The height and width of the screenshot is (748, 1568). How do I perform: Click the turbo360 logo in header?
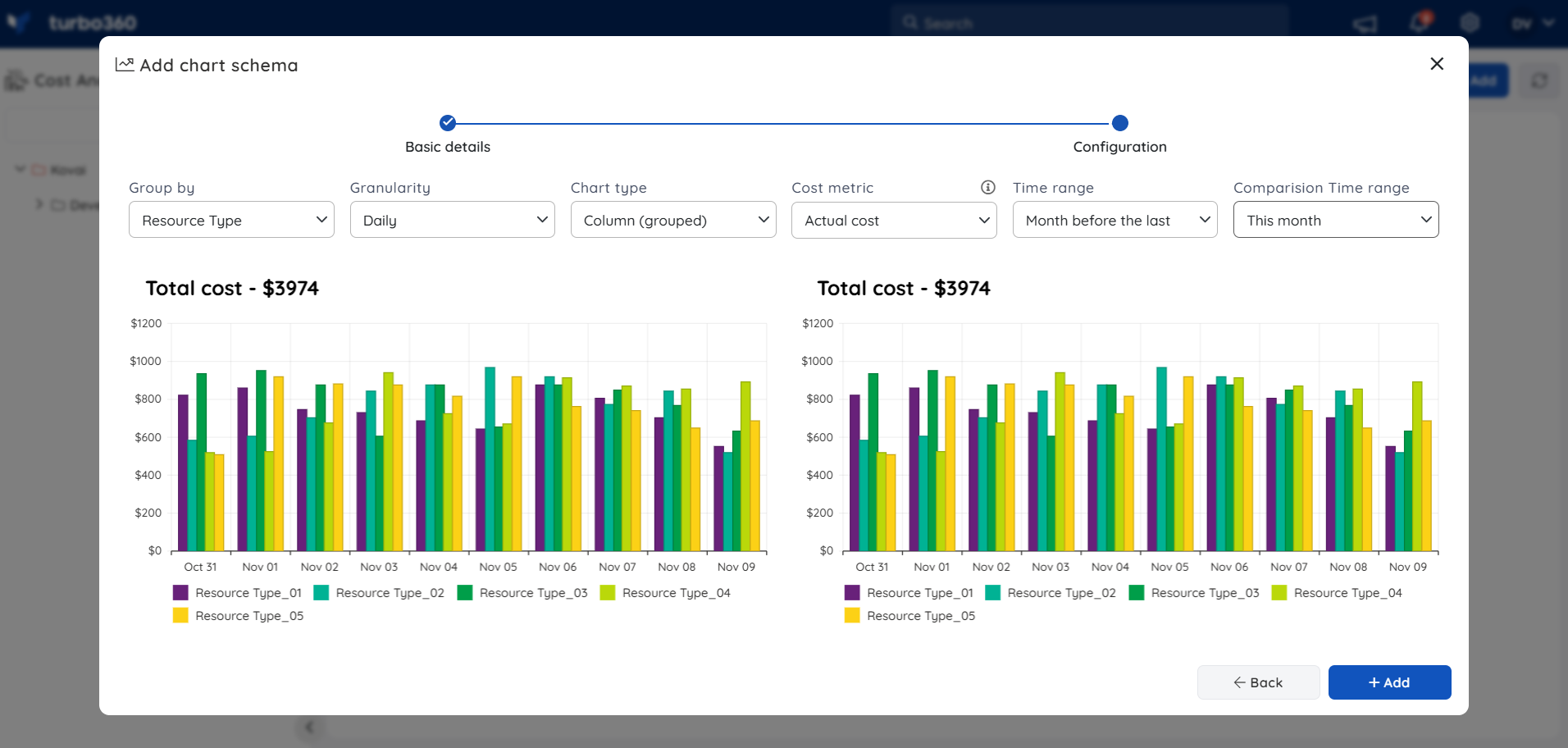(x=71, y=22)
